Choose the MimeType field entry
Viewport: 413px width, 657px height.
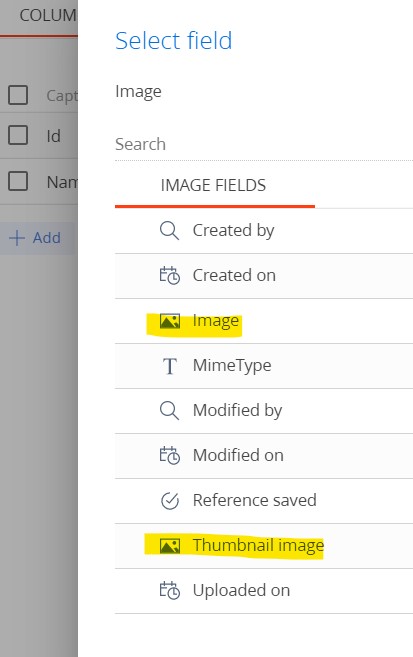tap(264, 366)
